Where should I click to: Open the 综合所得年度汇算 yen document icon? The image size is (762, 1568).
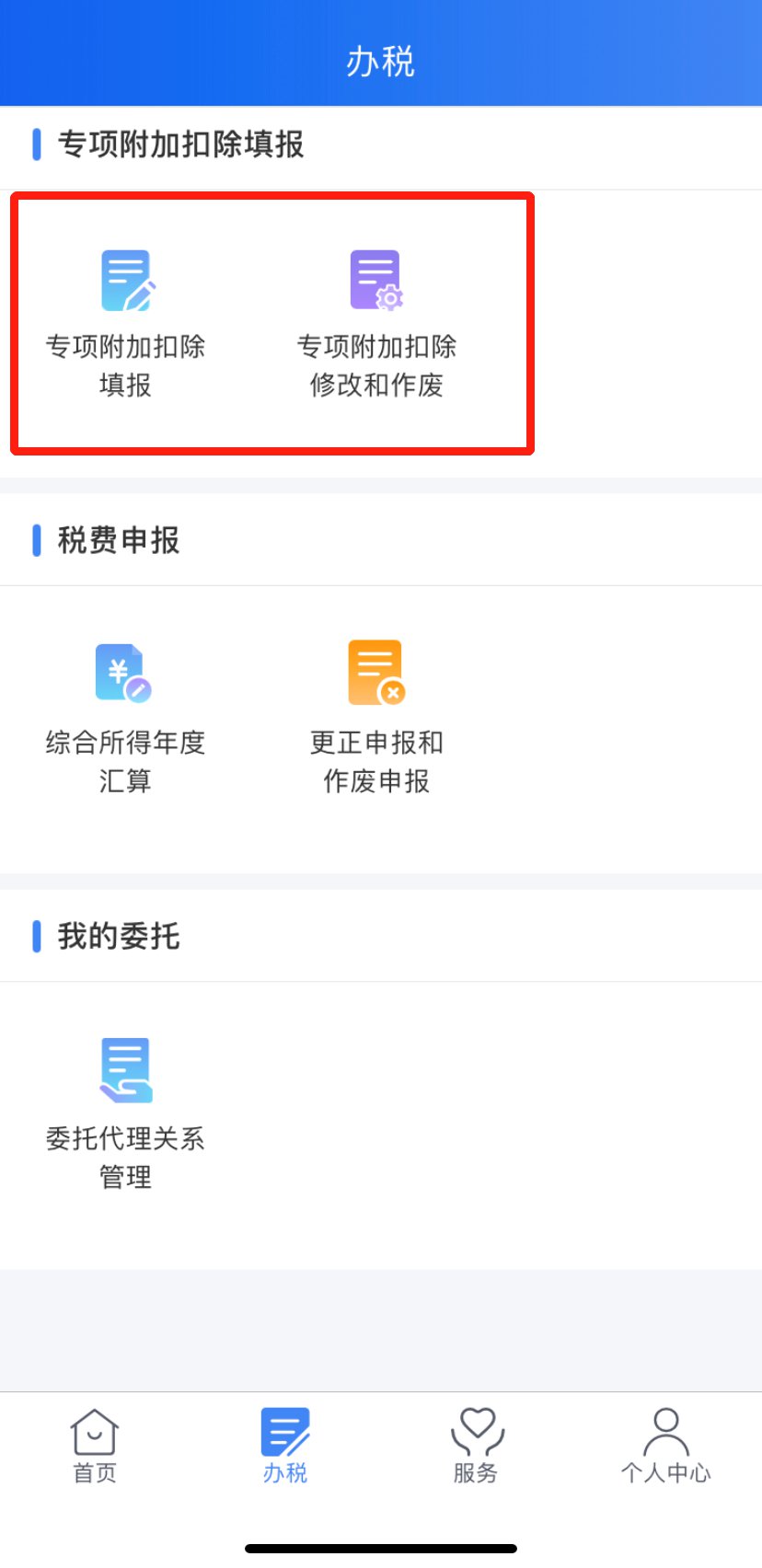tap(124, 674)
